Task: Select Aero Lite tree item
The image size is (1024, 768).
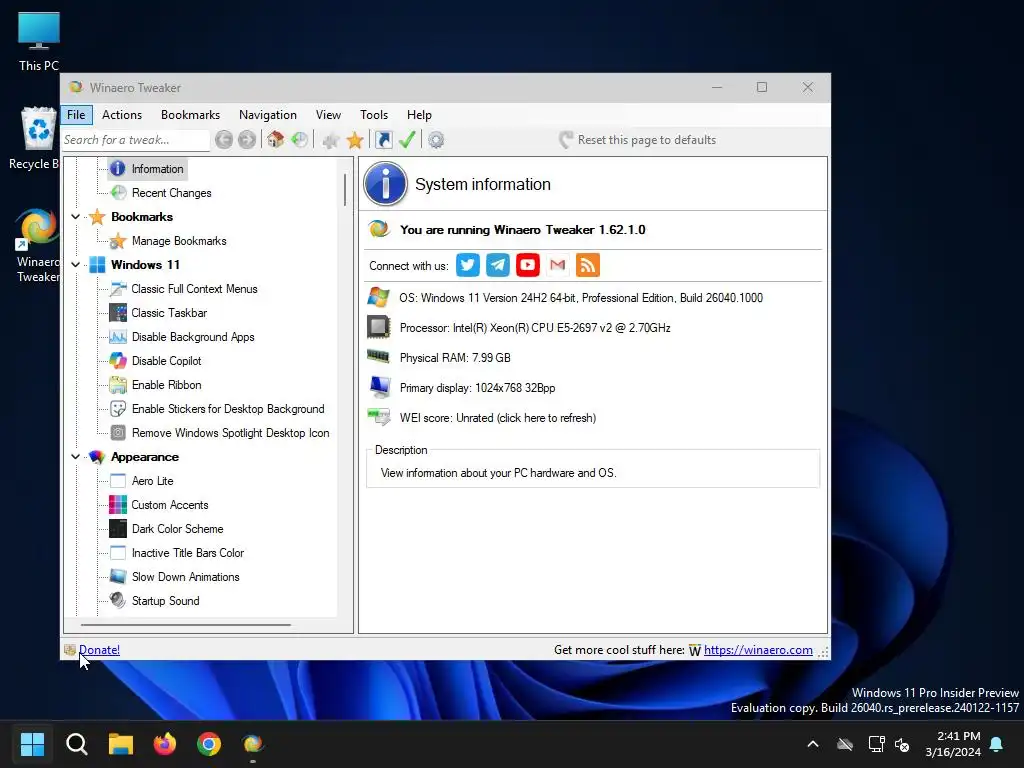Action: (153, 481)
